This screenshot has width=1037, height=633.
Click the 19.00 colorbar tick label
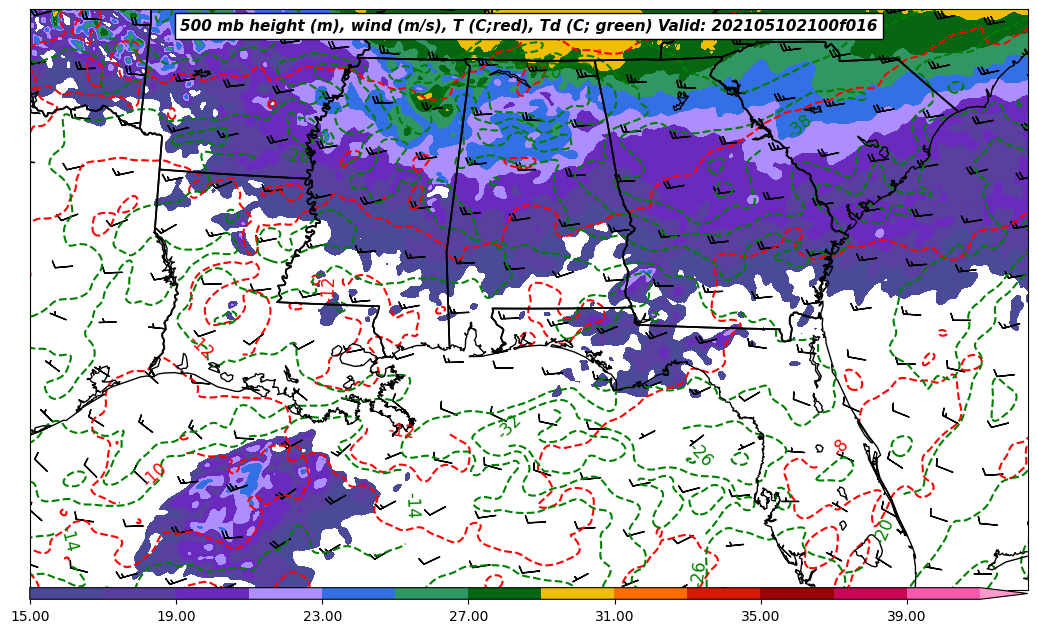coord(176,616)
